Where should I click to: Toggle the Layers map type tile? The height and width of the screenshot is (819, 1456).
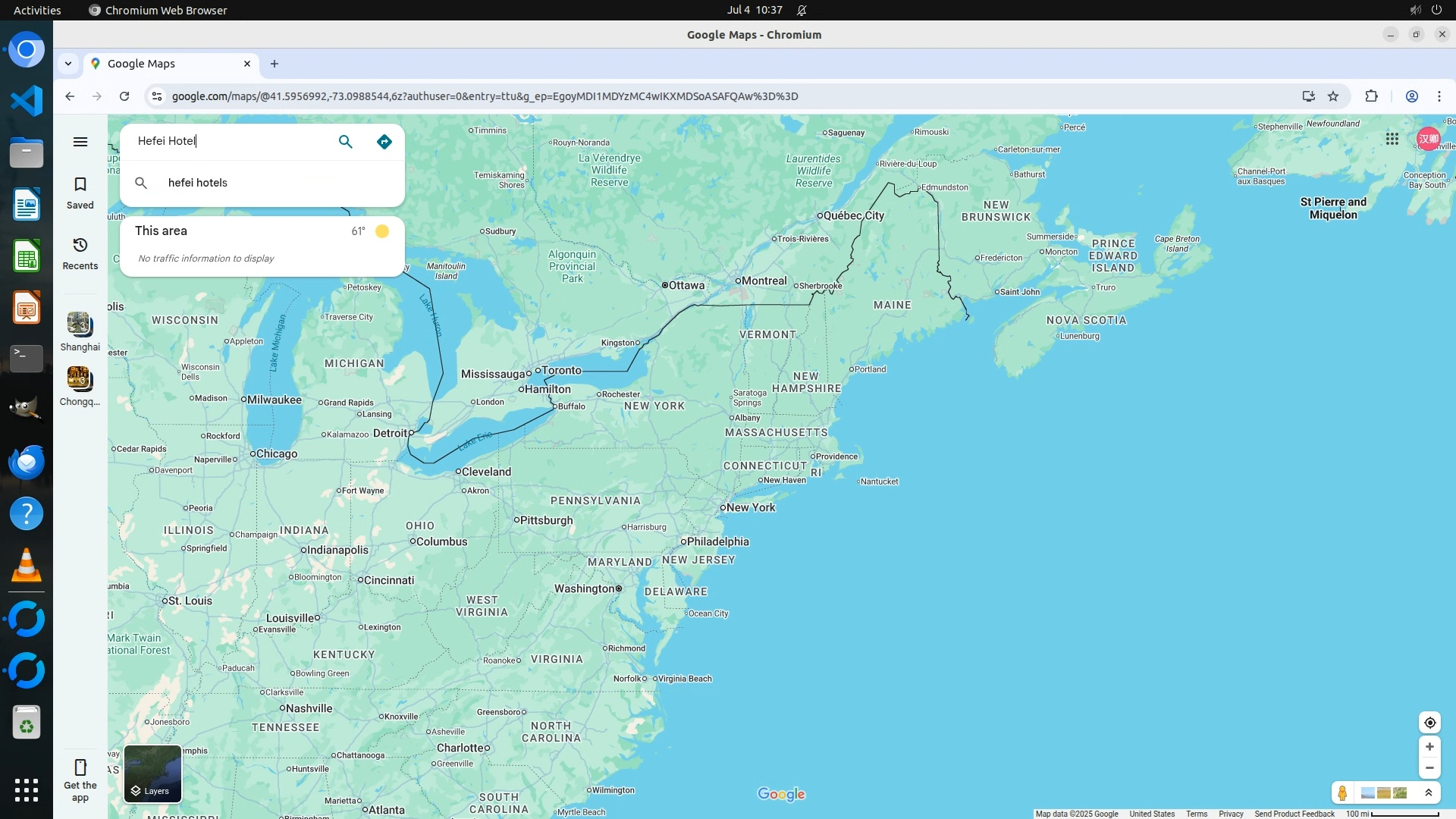152,773
